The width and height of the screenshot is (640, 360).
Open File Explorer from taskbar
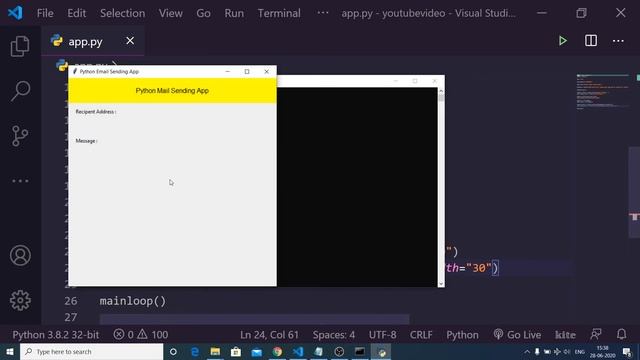[x=215, y=351]
